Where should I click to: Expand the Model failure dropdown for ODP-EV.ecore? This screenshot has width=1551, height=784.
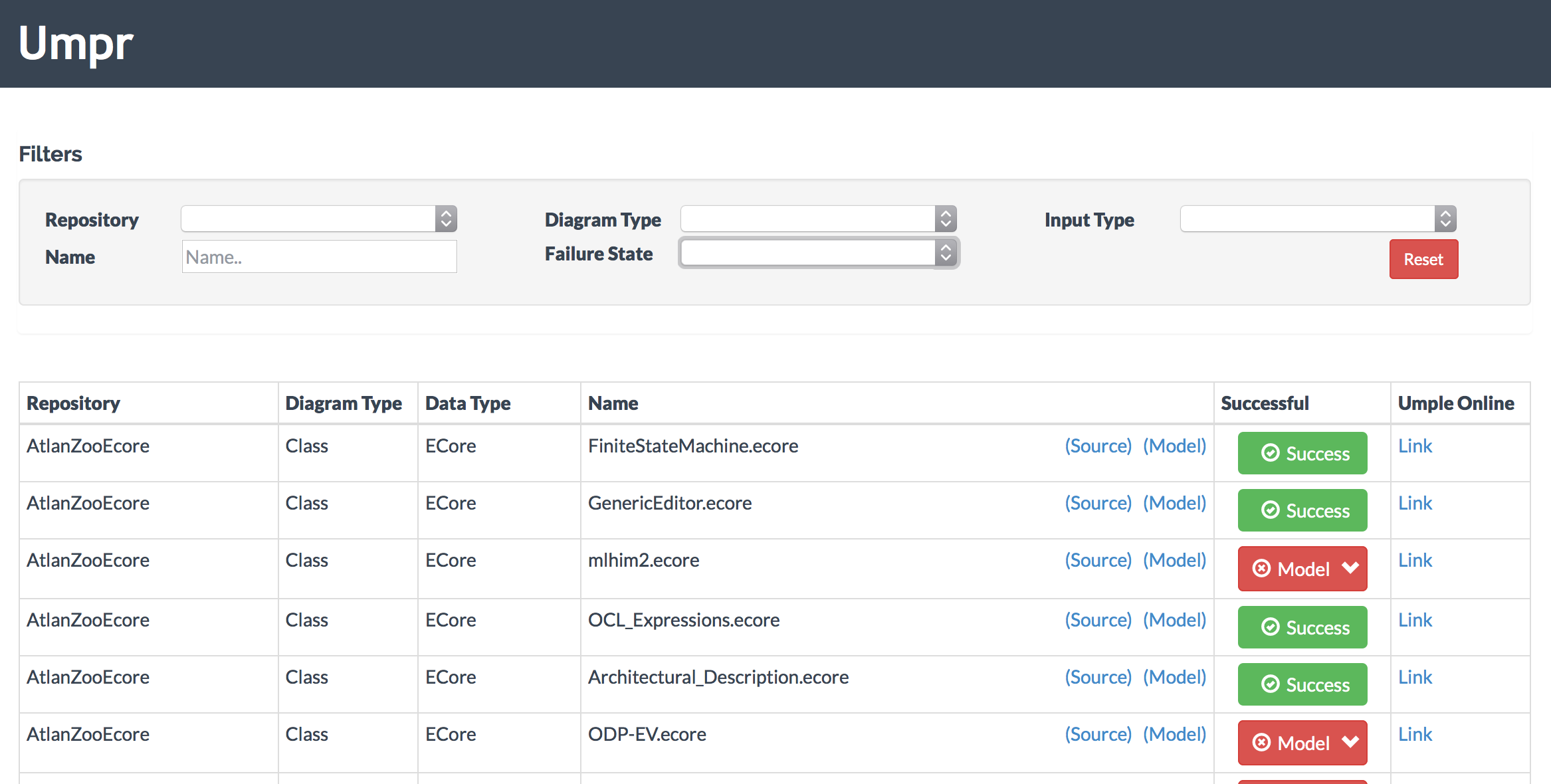tap(1302, 743)
